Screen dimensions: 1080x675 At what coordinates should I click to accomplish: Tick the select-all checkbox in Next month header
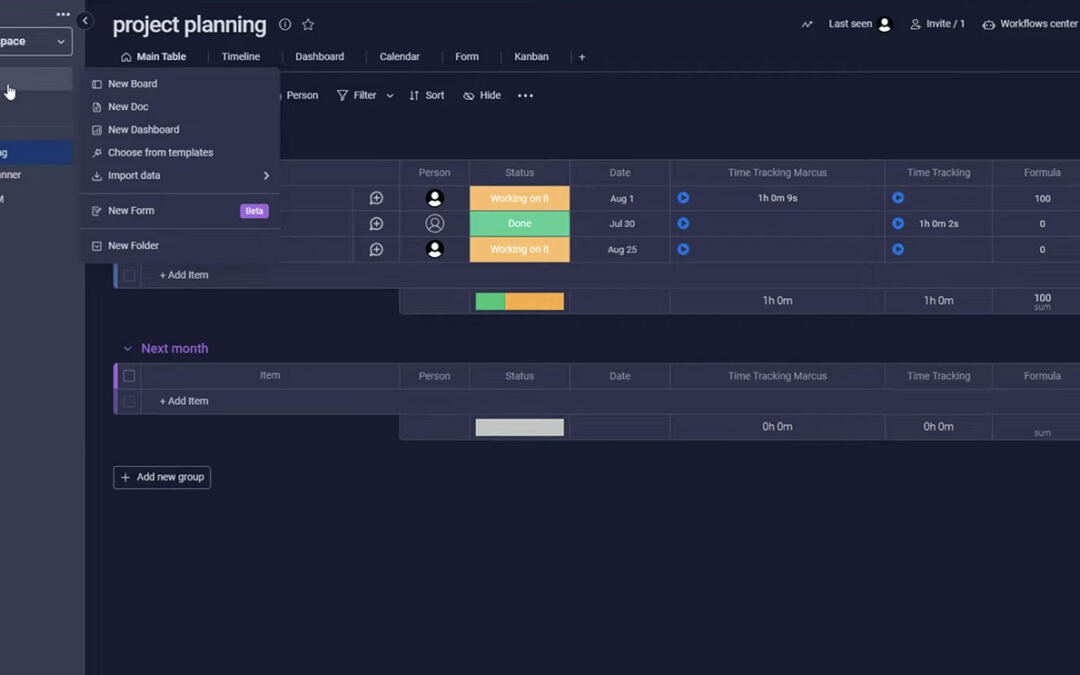(x=129, y=376)
